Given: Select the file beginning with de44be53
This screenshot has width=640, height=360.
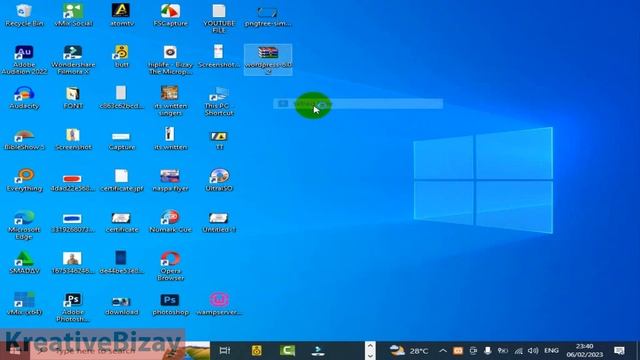Looking at the screenshot, I should [121, 262].
